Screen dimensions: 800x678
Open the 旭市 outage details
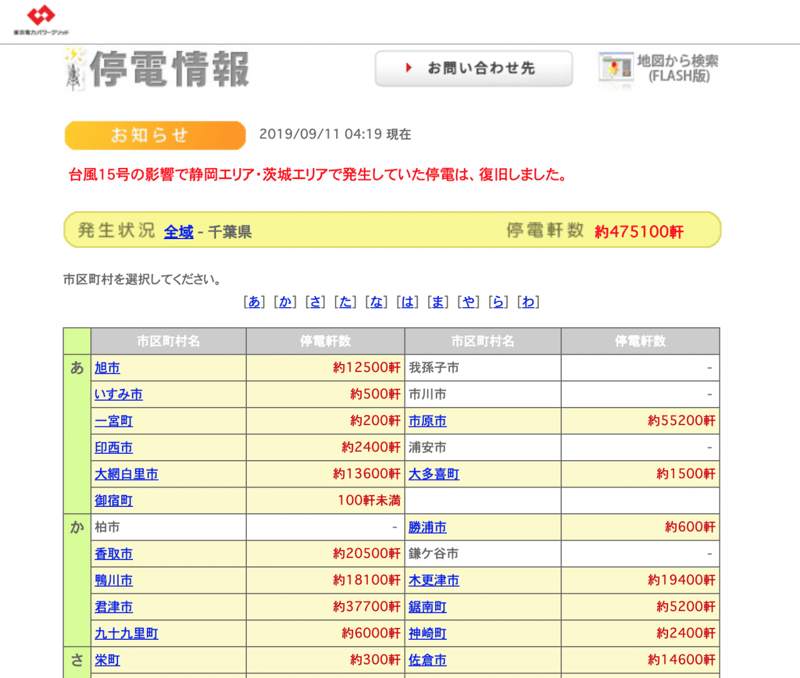tap(106, 368)
